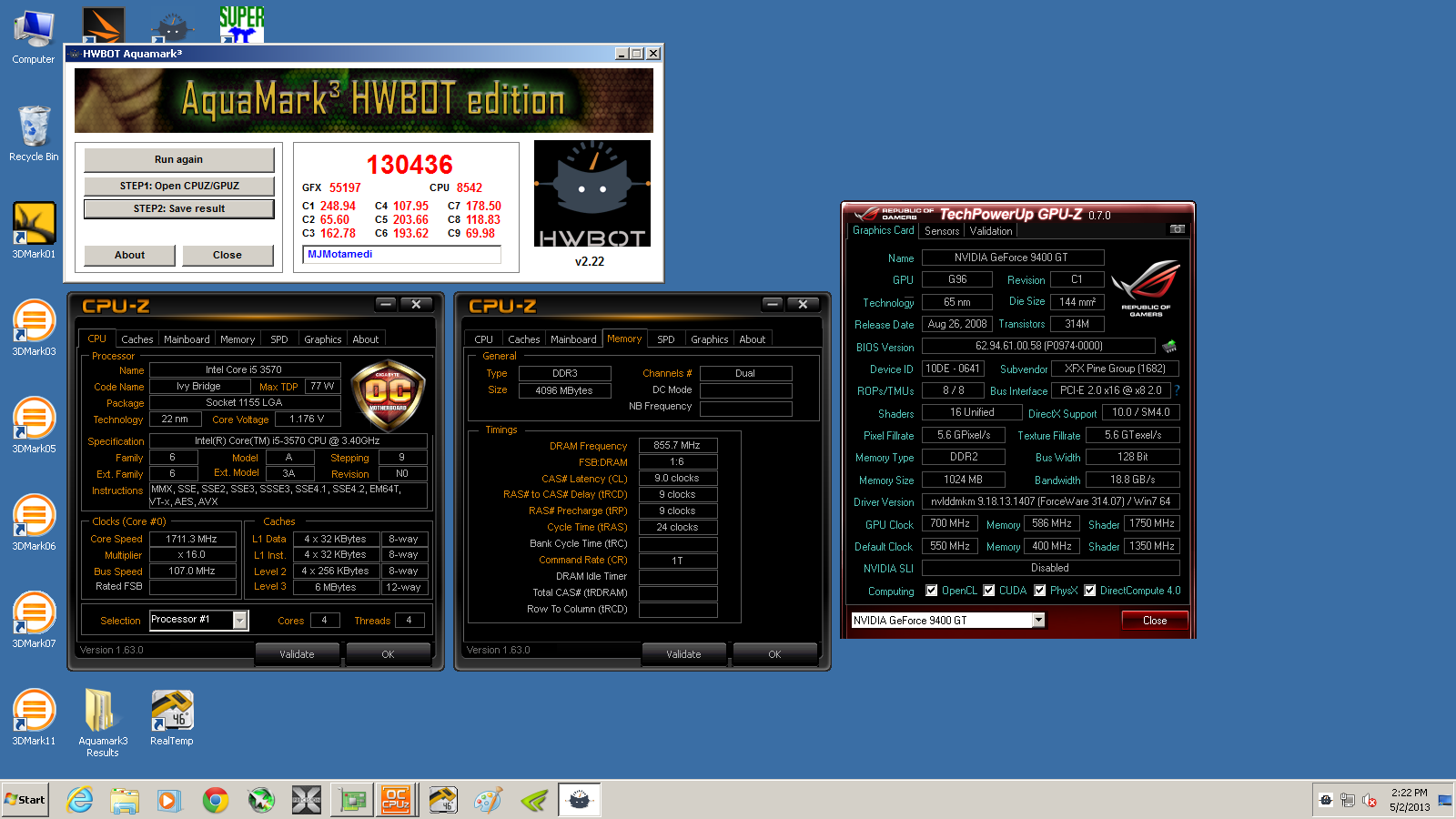Open the RealTemp taskbar icon
Image resolution: width=1456 pixels, height=819 pixels.
(x=443, y=800)
